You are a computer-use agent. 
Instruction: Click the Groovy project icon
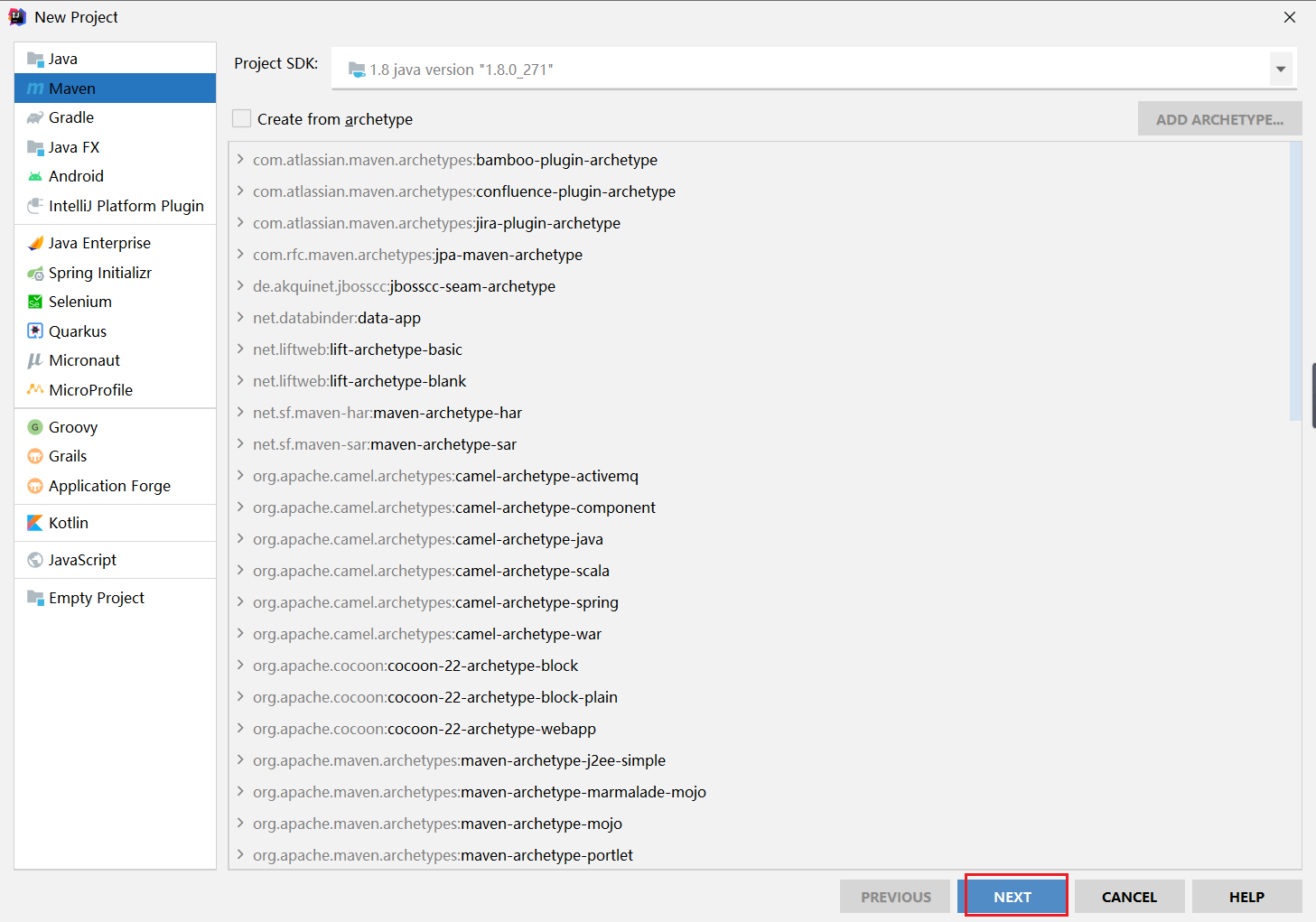(x=35, y=427)
